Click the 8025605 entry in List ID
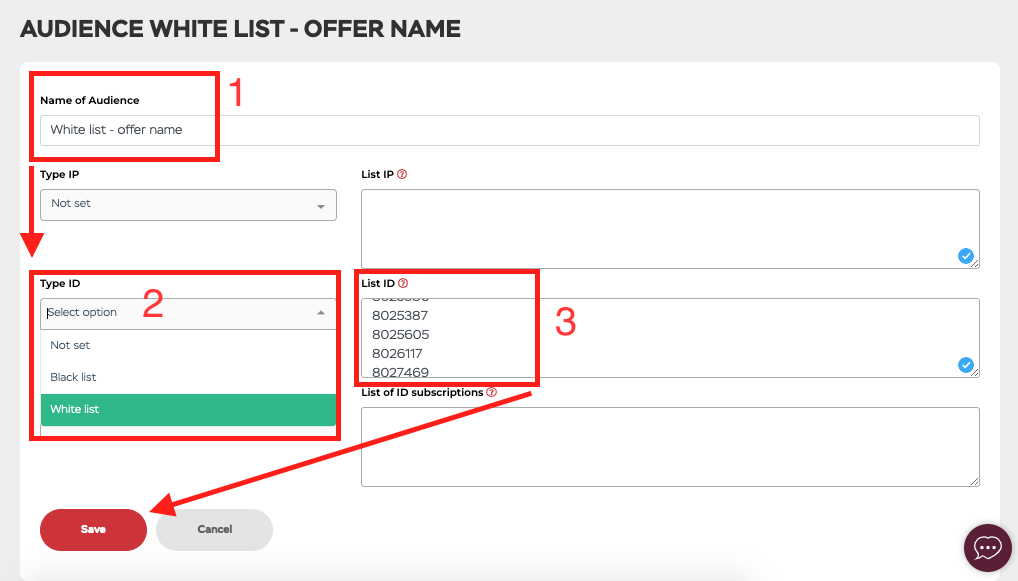1018x581 pixels. pyautogui.click(x=401, y=335)
